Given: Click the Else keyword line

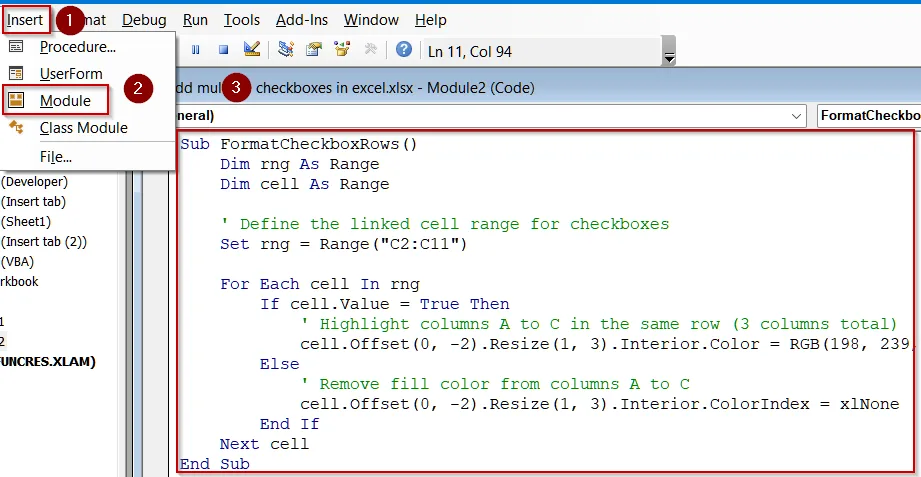Looking at the screenshot, I should click(280, 364).
